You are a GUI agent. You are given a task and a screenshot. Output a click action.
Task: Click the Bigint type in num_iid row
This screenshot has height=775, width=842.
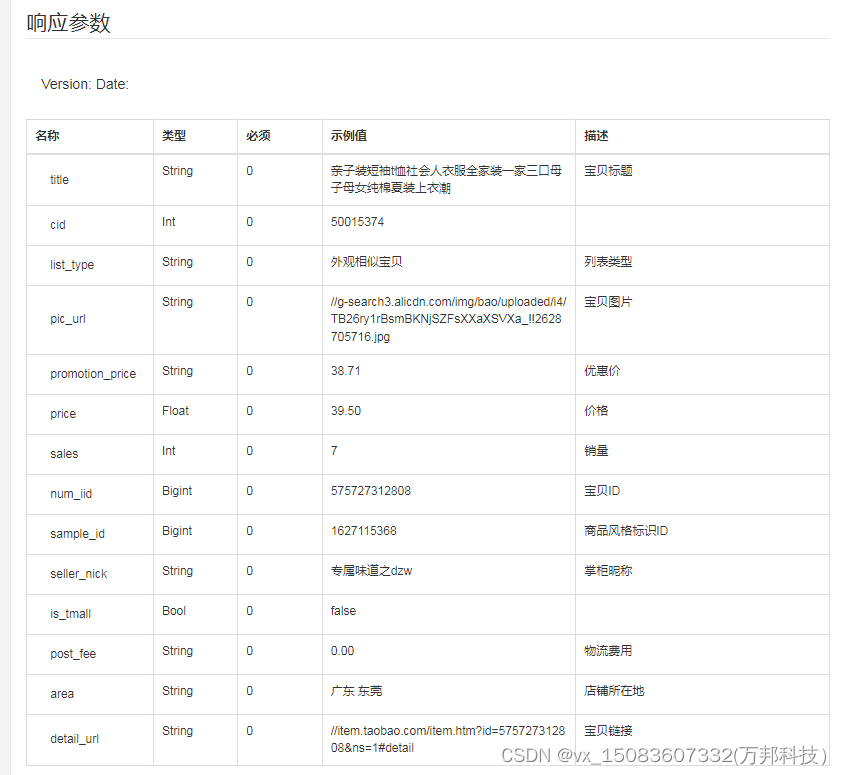tap(177, 491)
